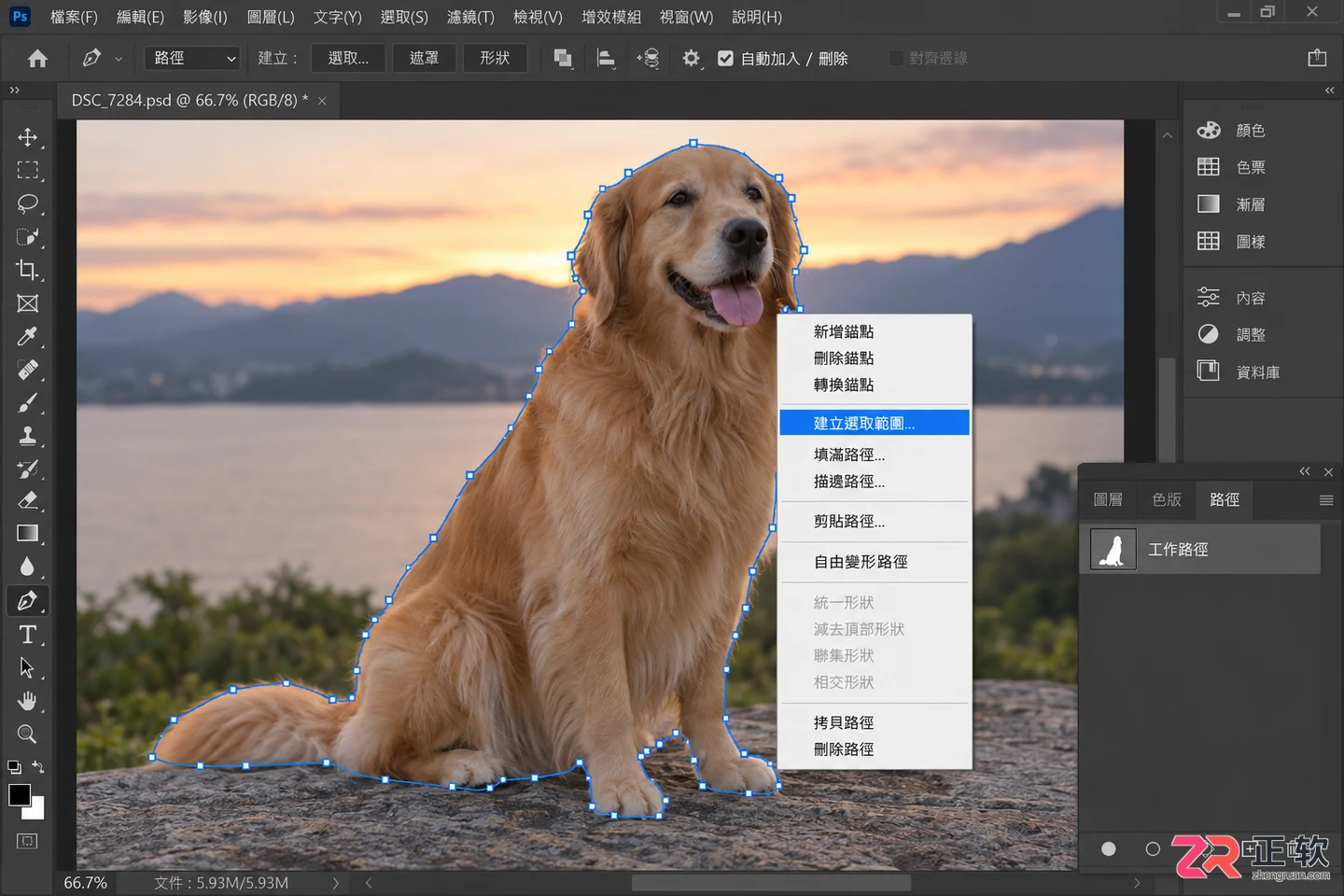The width and height of the screenshot is (1344, 896).
Task: Select the Clone Stamp tool
Action: click(x=27, y=436)
